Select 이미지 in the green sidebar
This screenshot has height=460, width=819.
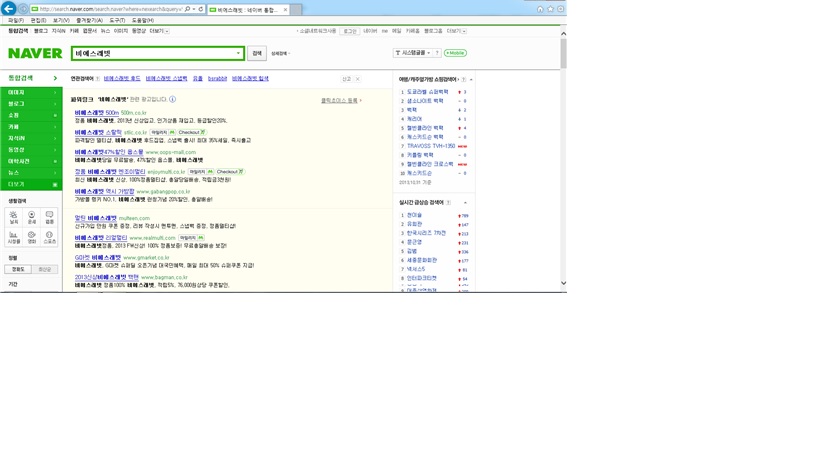point(31,92)
